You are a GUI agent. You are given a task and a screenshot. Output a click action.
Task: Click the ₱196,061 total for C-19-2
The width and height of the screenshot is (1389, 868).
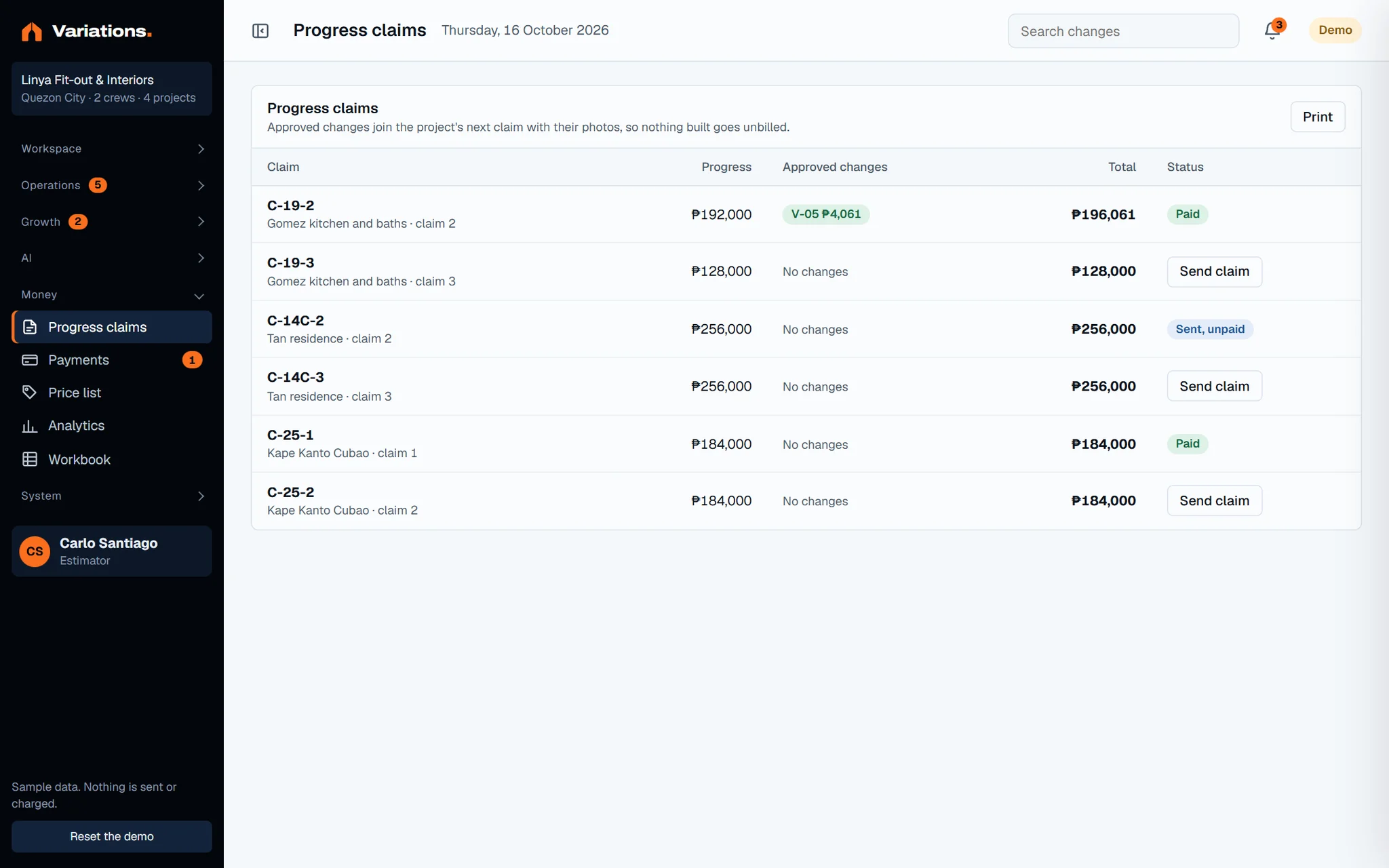[x=1103, y=214]
